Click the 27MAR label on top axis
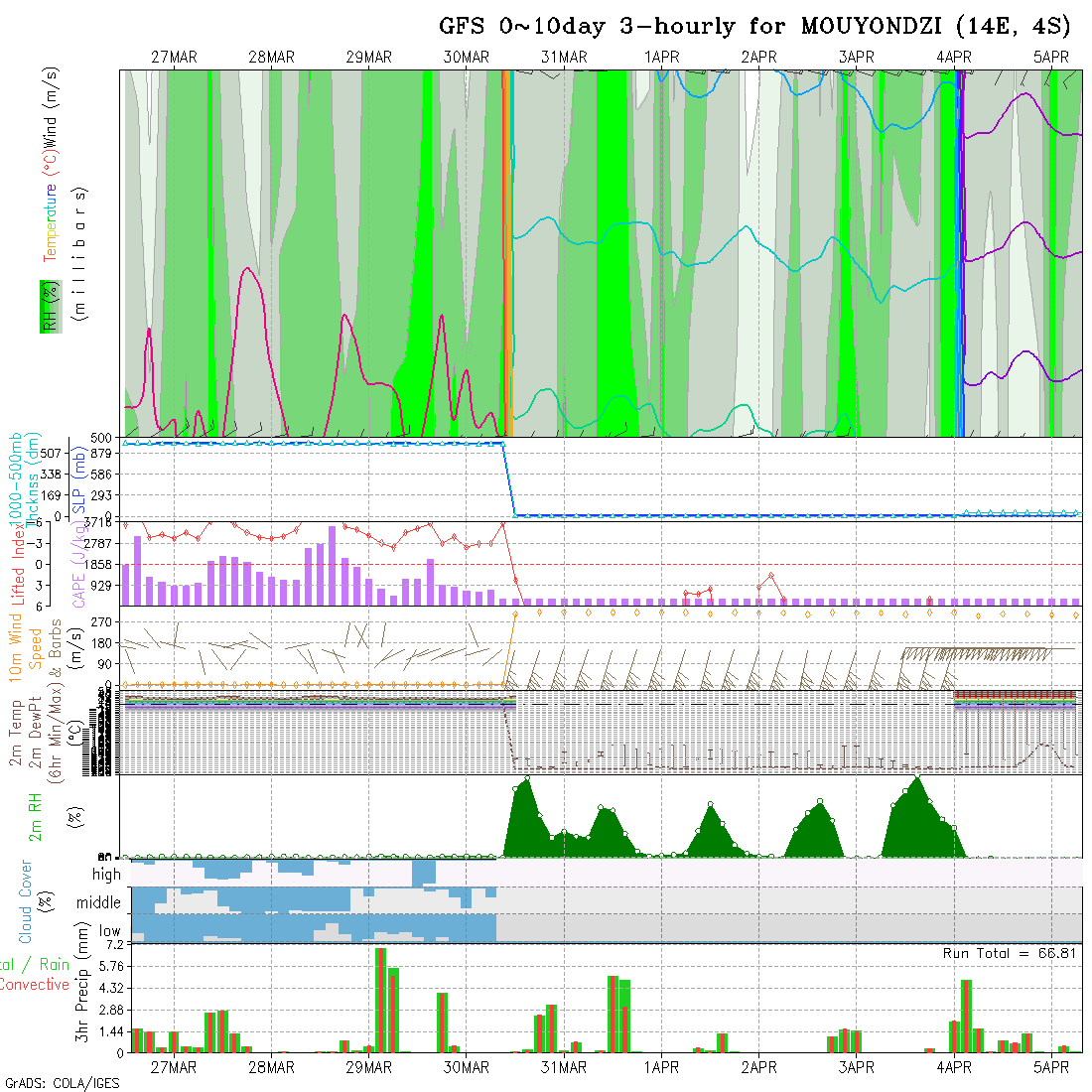The height and width of the screenshot is (1092, 1092). (174, 58)
